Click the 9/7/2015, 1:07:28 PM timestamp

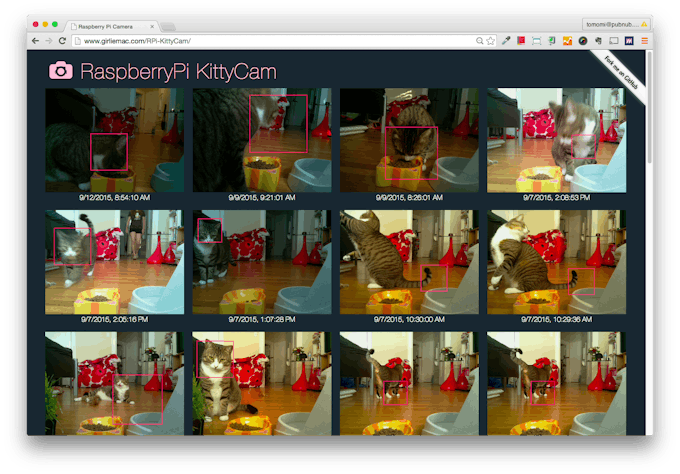262,320
